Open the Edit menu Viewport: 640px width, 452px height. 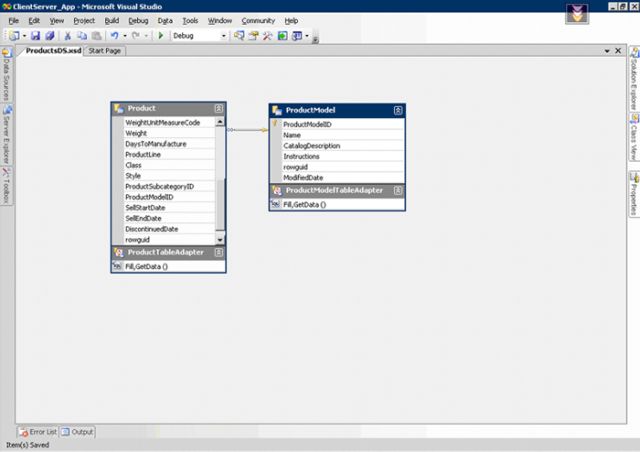34,21
